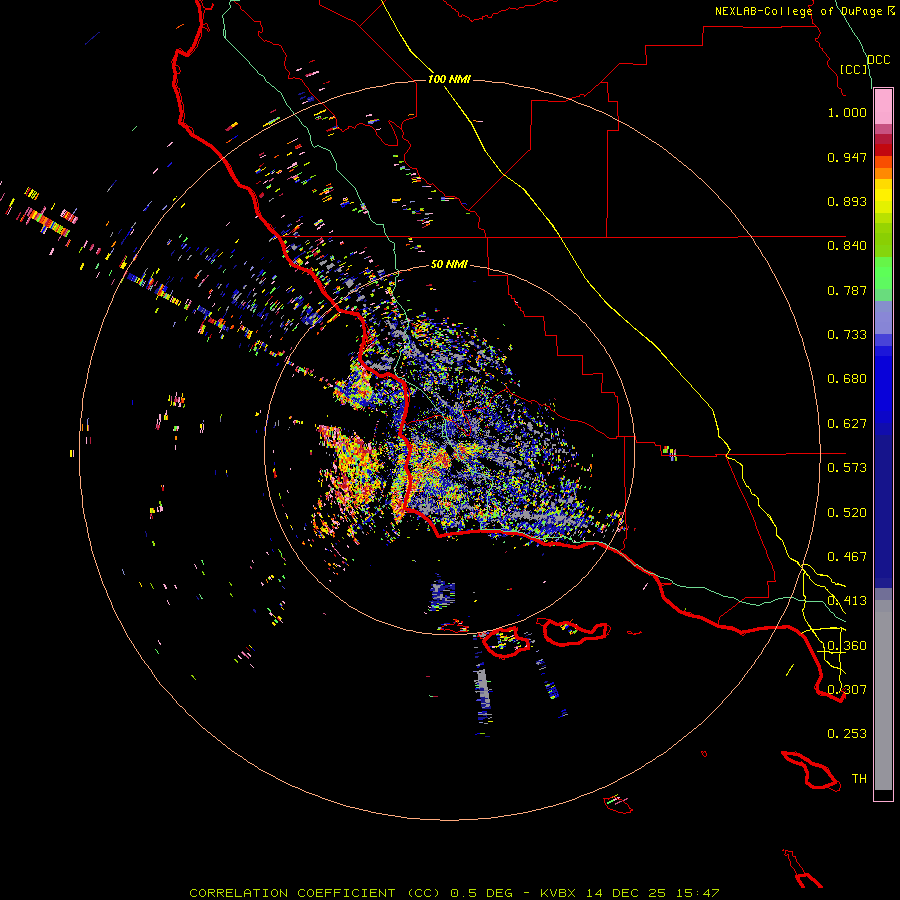Viewport: 900px width, 900px height.
Task: Click the CORRELATION COEFFICIENT (CC) title text
Action: [x=315, y=893]
